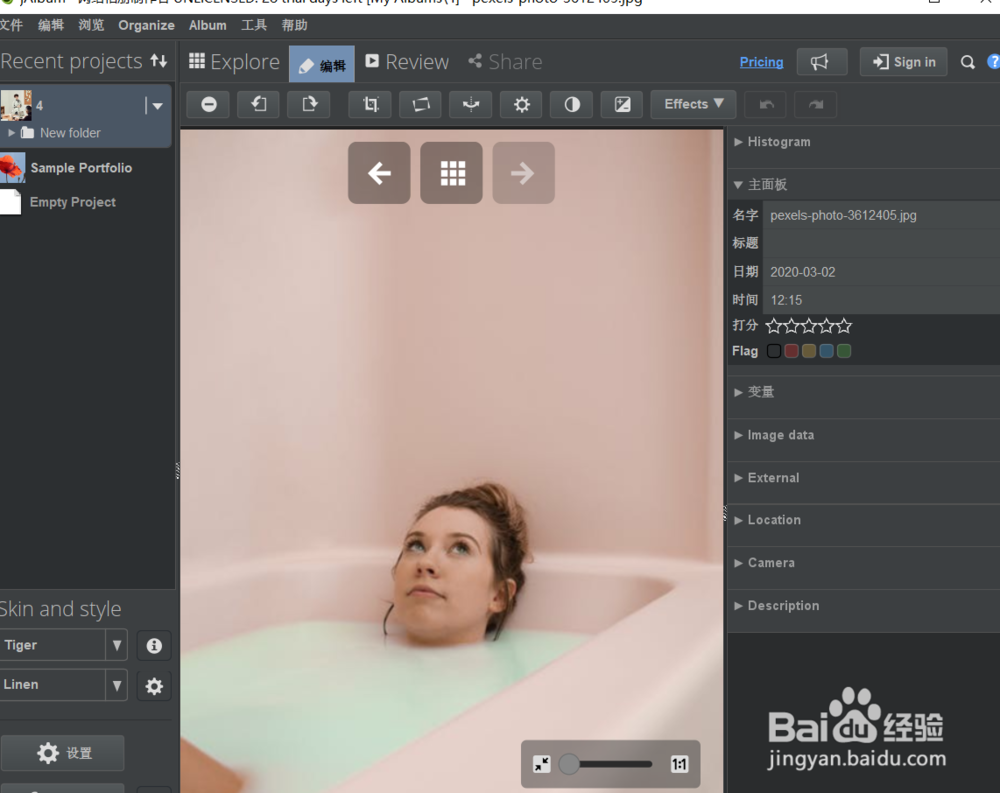1000x793 pixels.
Task: Open the exposure levels tool
Action: coord(622,104)
